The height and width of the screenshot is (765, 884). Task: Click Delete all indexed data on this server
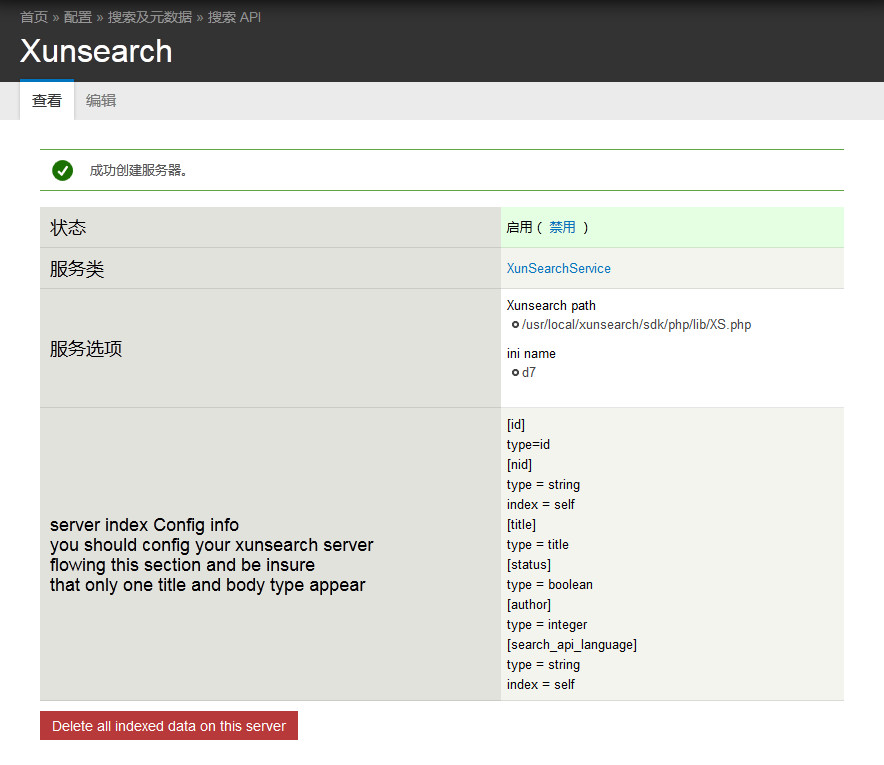pos(169,726)
